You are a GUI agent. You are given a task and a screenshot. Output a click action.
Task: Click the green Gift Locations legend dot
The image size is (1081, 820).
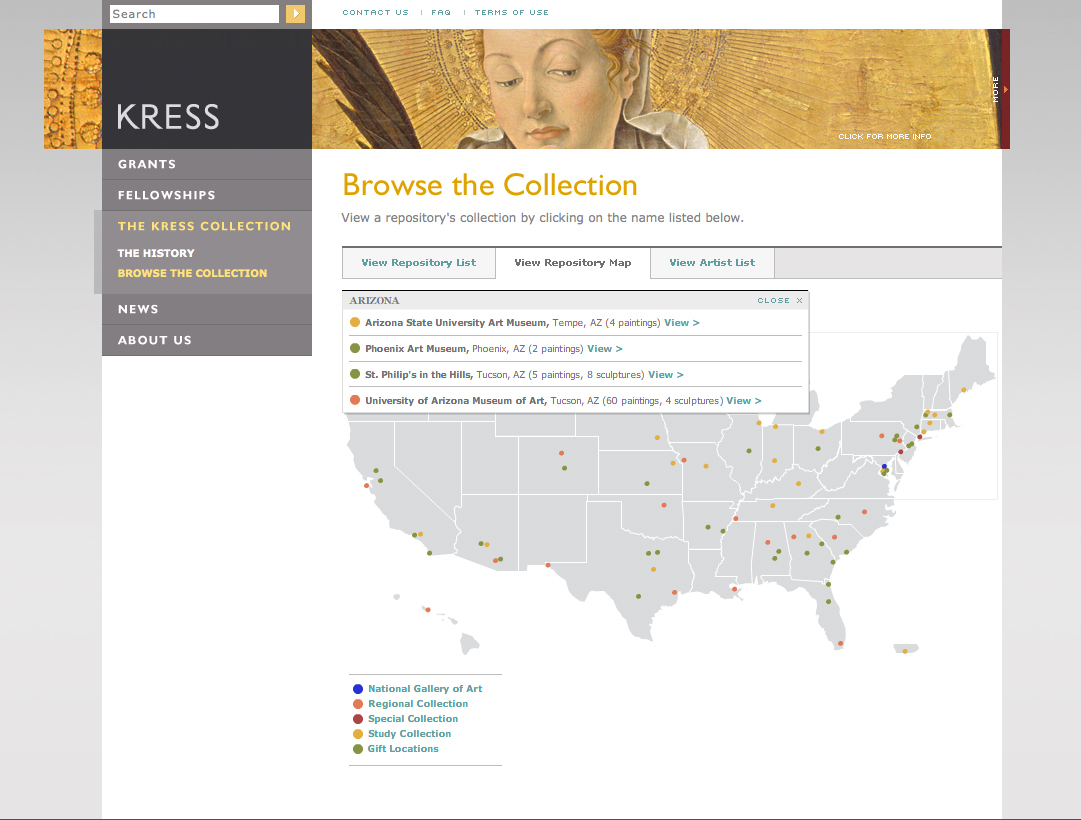358,749
